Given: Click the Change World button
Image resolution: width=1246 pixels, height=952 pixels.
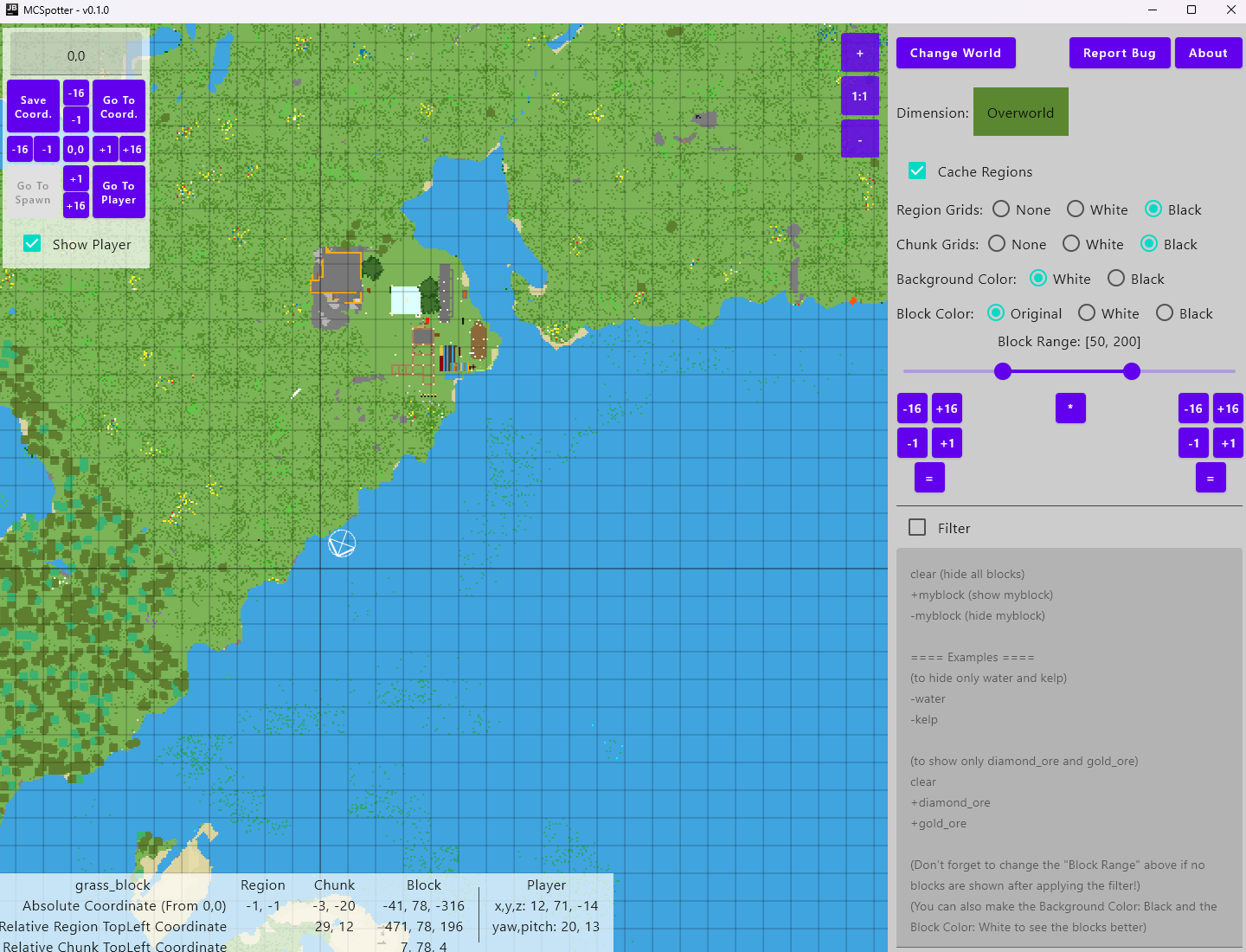Looking at the screenshot, I should (956, 53).
